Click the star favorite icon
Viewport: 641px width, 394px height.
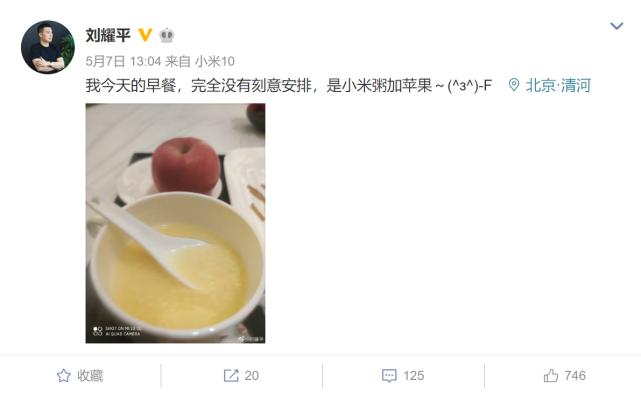point(63,375)
